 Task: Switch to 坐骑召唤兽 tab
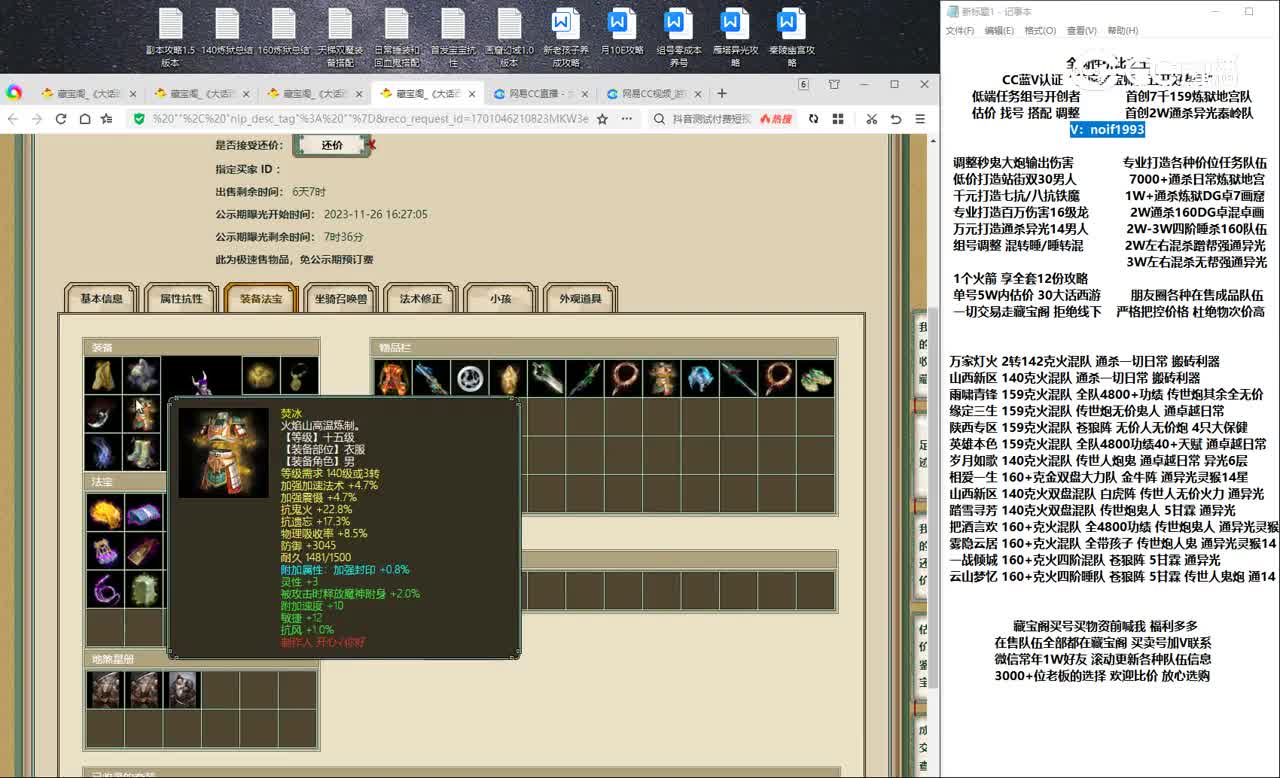tap(341, 299)
